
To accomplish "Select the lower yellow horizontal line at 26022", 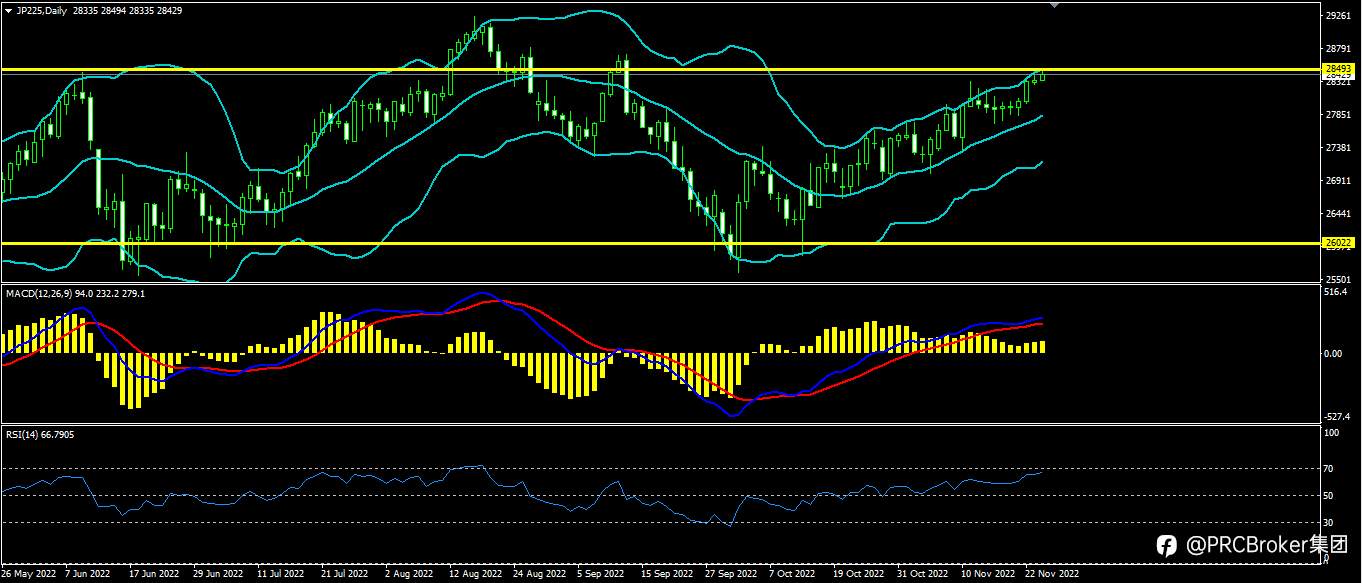I will [660, 243].
